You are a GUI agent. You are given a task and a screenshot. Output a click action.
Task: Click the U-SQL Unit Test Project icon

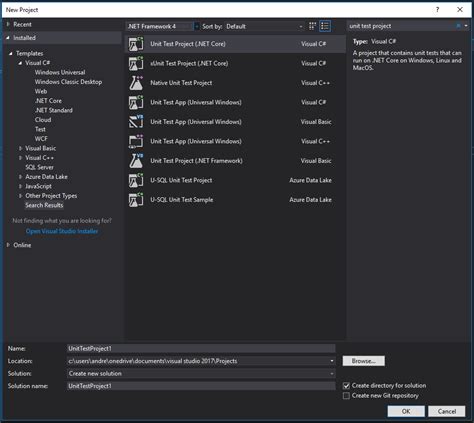tap(136, 180)
